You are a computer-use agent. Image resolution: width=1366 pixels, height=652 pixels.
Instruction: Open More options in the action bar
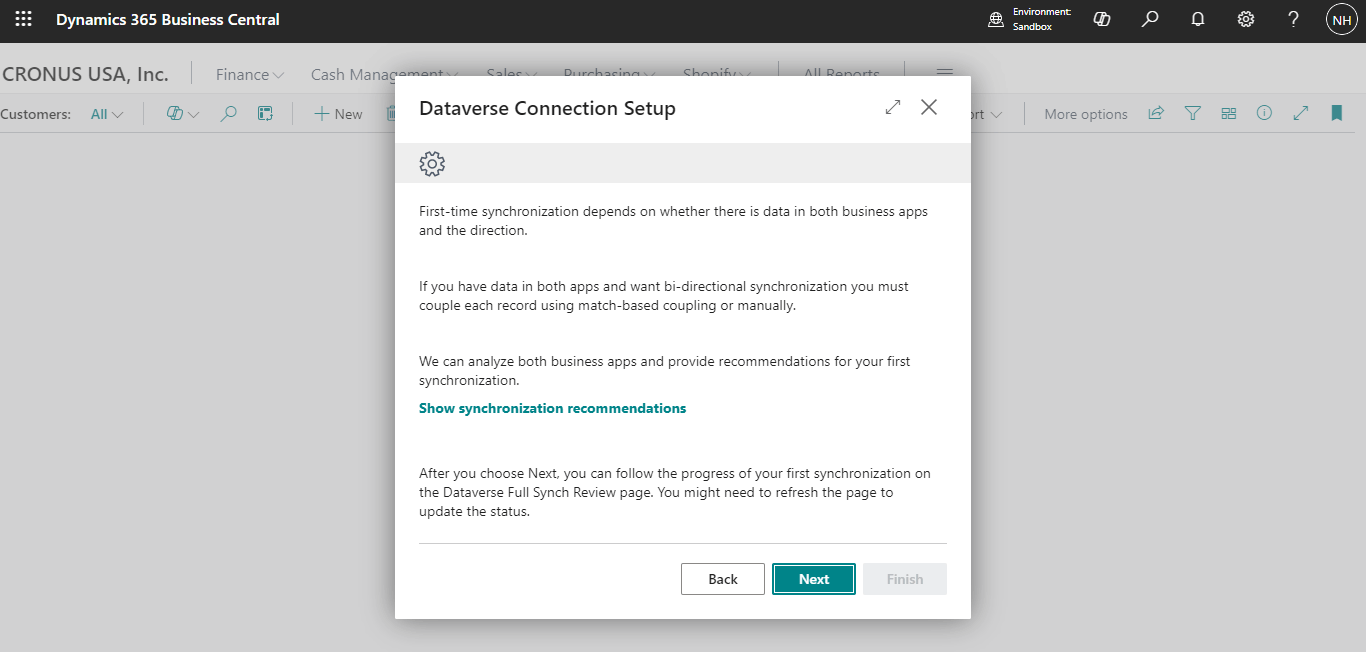[x=1085, y=114]
